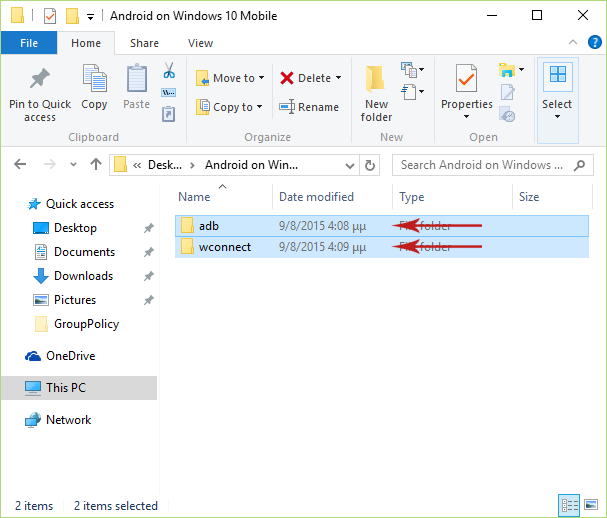
Task: Go forward with the right arrow
Action: click(50, 165)
